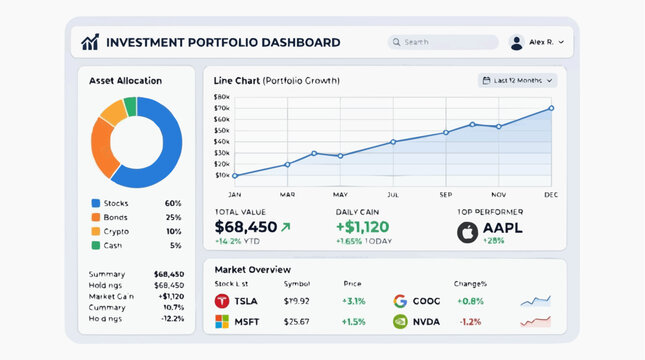The width and height of the screenshot is (645, 360).
Task: Click the Price column header
Action: pyautogui.click(x=352, y=284)
